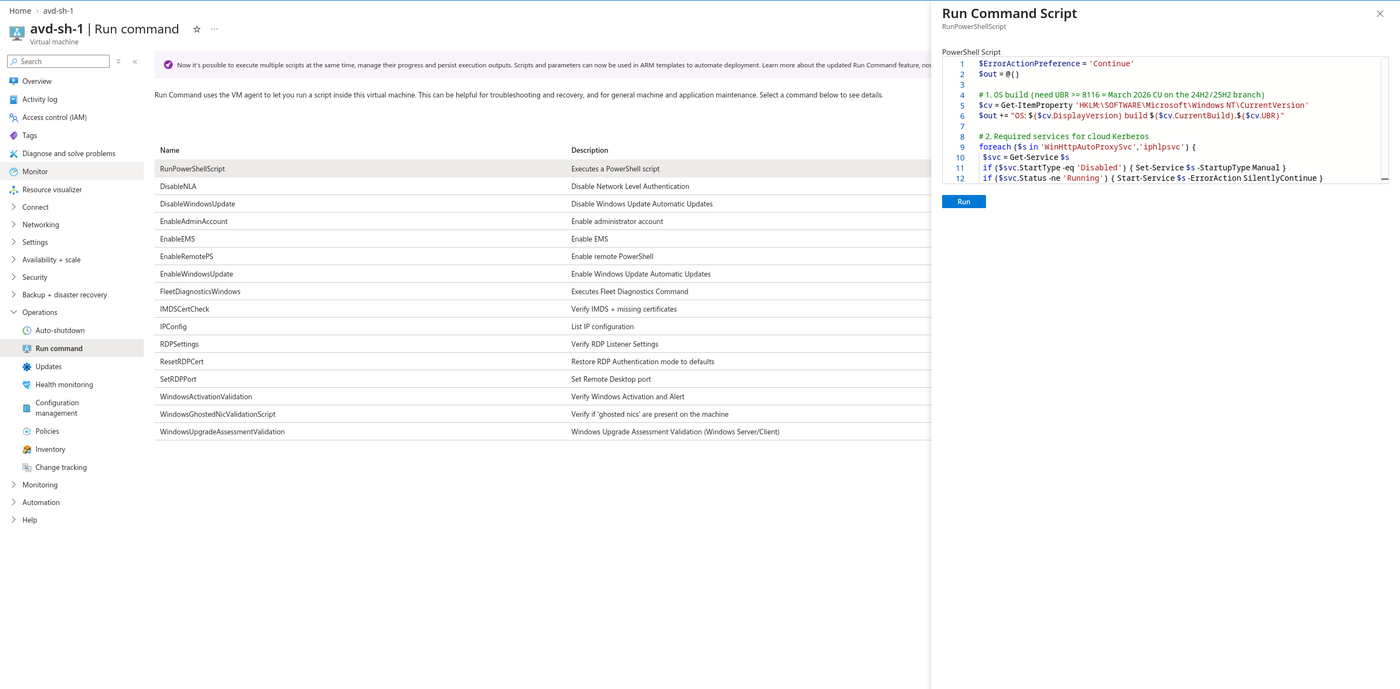This screenshot has height=689, width=1400.
Task: Click the Description column header
Action: tap(590, 150)
